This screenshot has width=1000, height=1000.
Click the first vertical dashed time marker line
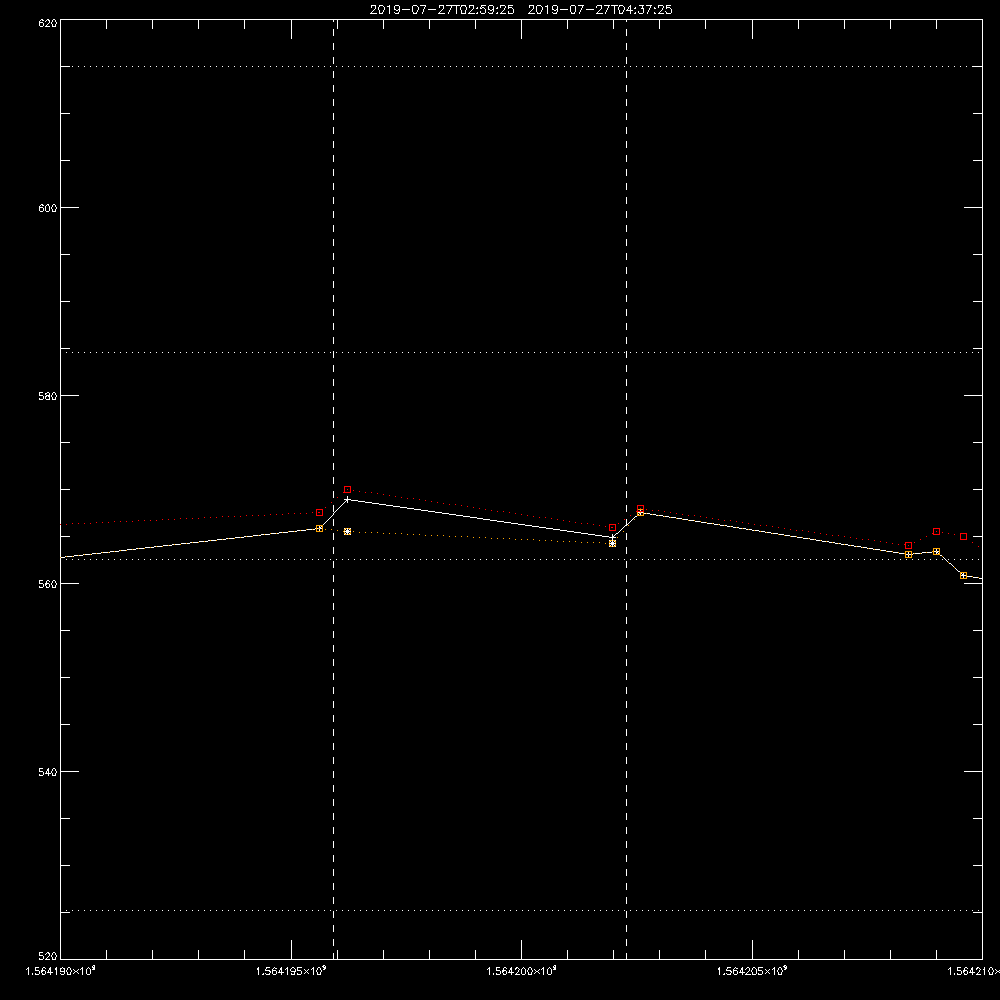tap(334, 488)
